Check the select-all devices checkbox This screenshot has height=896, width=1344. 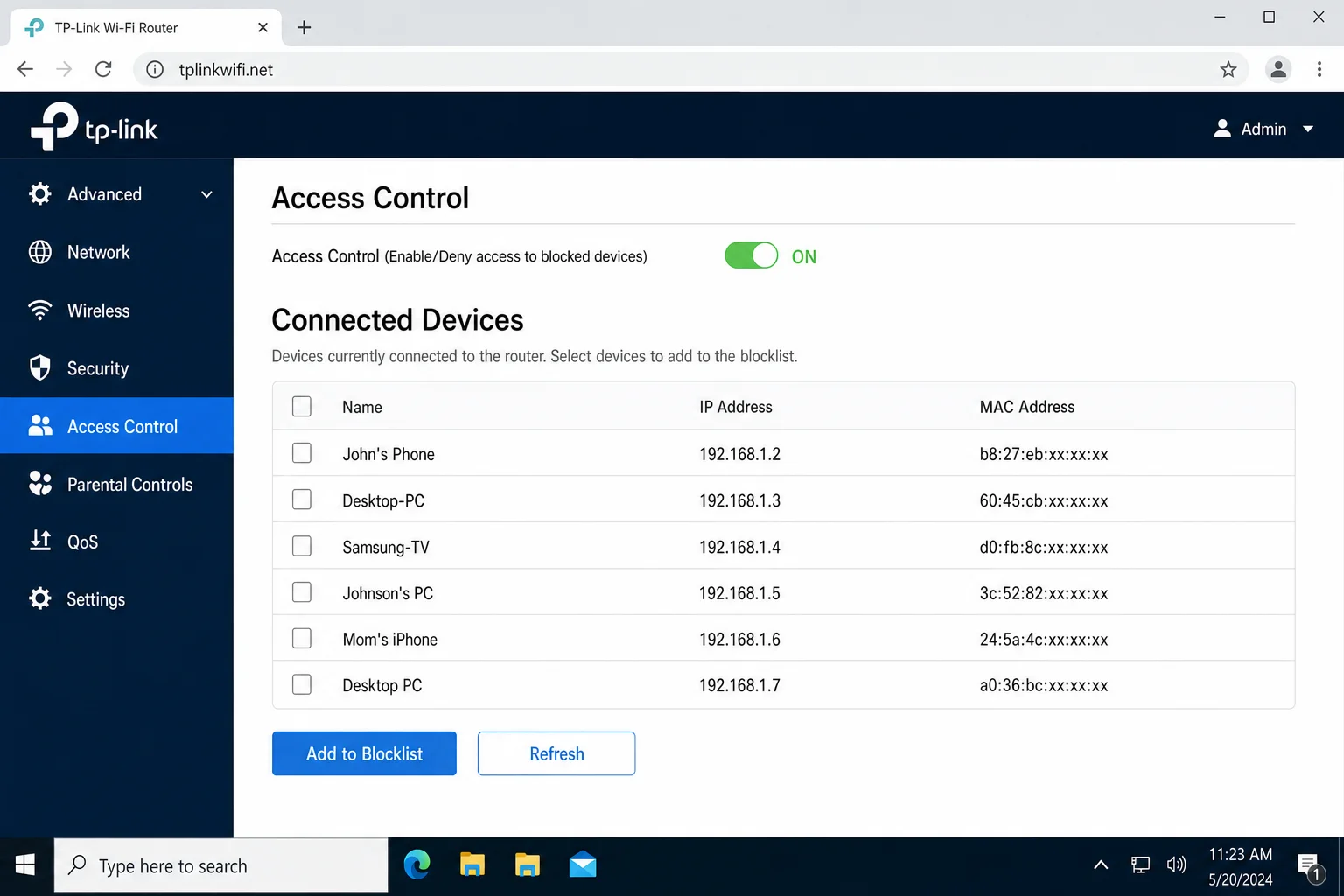302,406
